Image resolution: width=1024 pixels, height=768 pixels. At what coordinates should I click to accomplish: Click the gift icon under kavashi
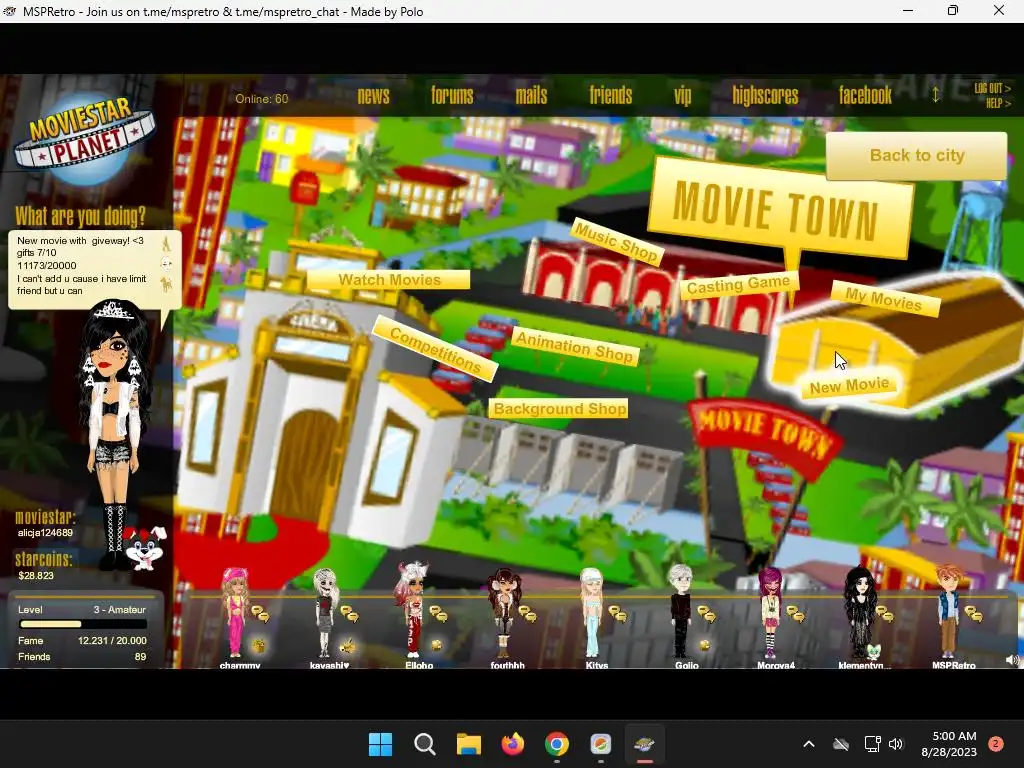347,645
